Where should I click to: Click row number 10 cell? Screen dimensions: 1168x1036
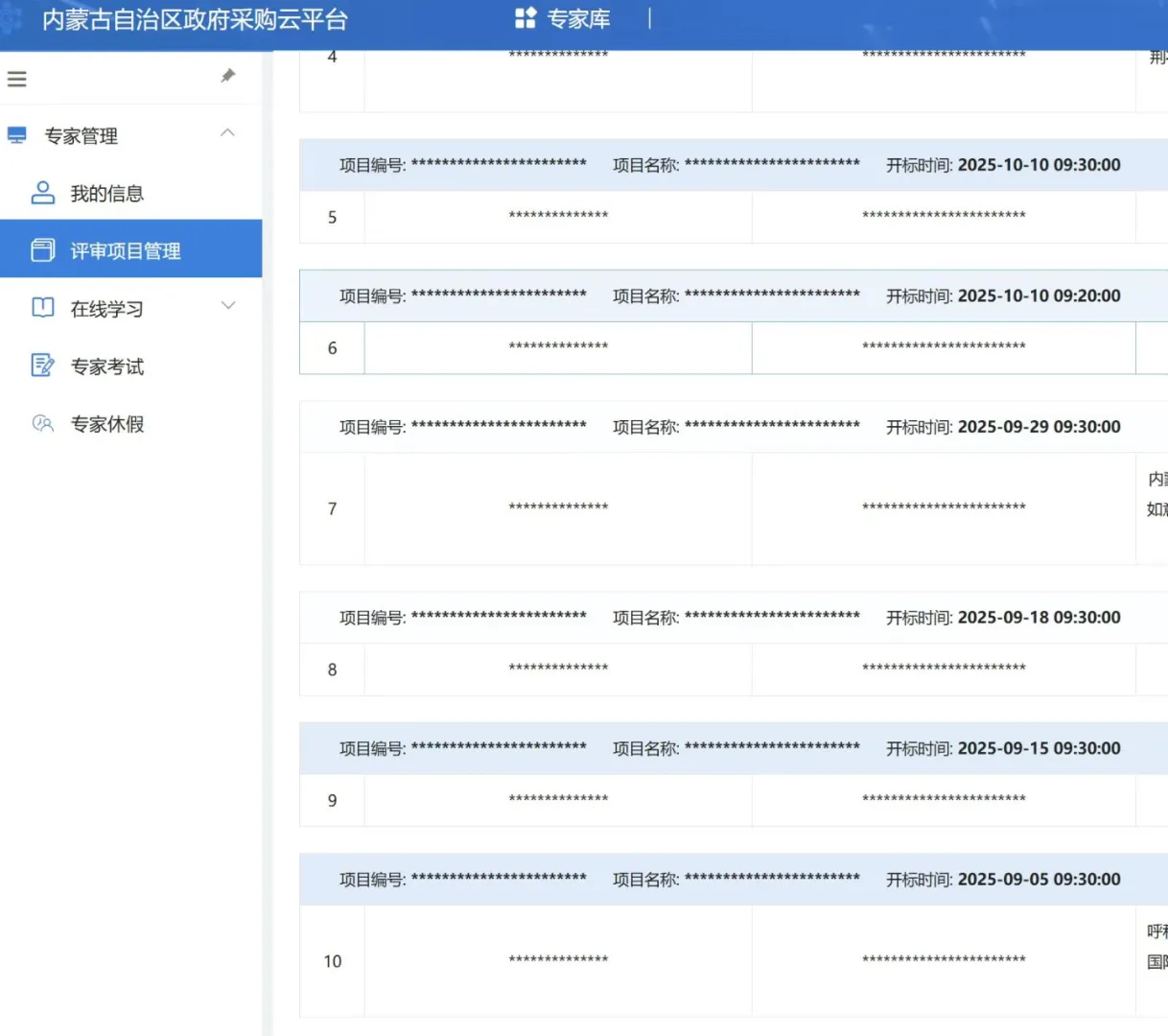click(332, 961)
